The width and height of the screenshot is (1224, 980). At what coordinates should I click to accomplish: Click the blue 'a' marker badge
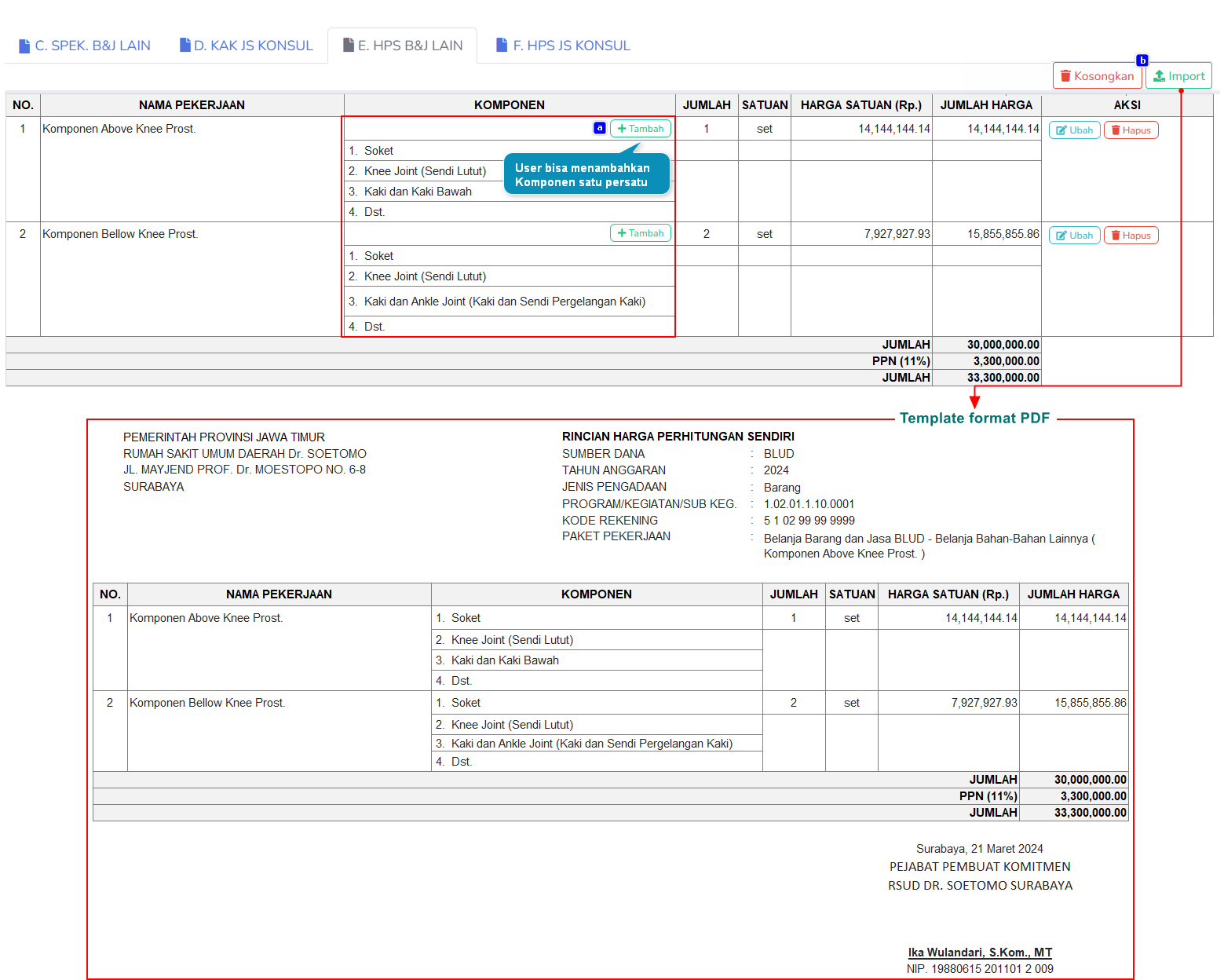[599, 128]
